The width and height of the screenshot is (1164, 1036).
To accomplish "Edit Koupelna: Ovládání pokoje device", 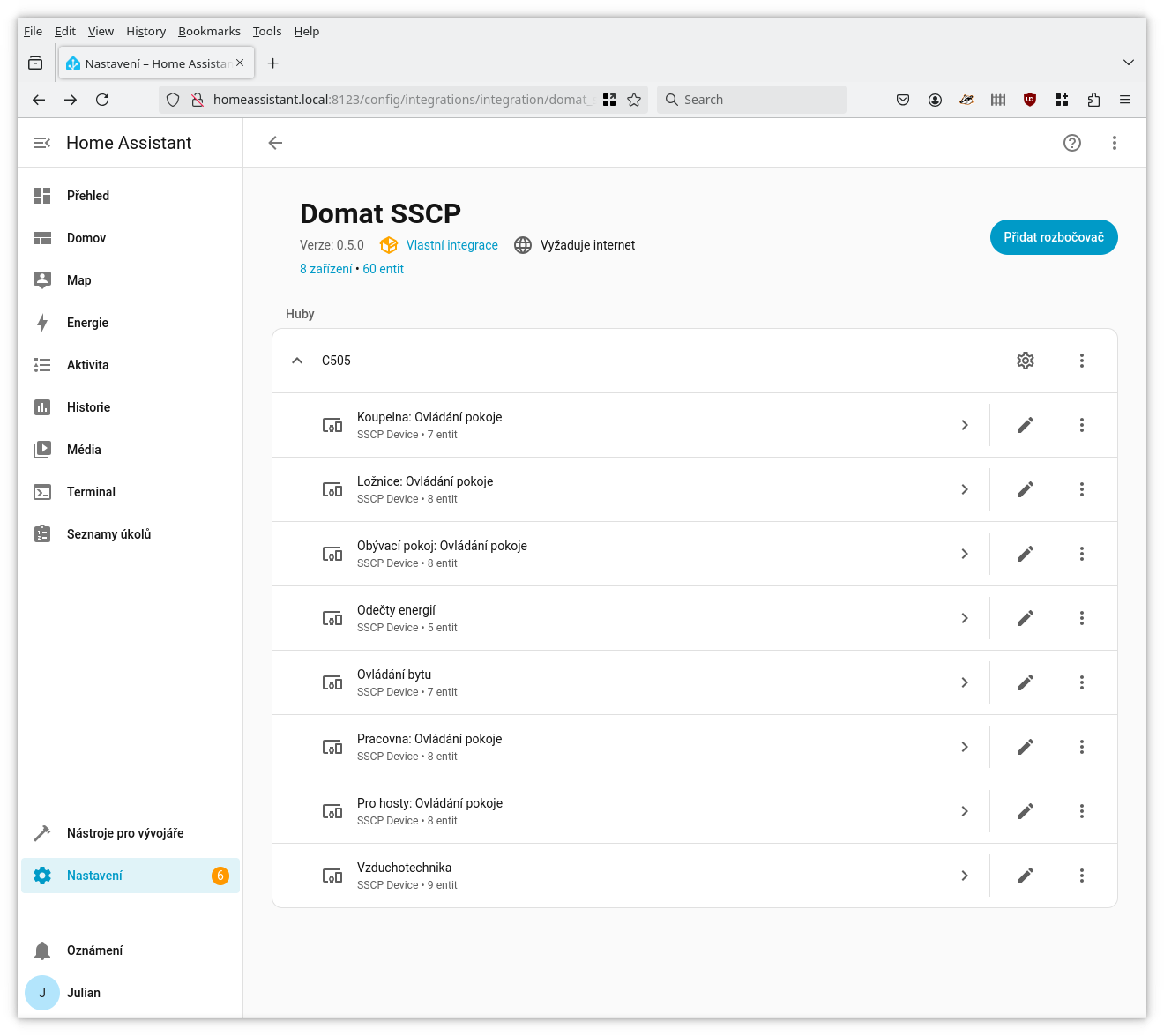I will [1026, 425].
